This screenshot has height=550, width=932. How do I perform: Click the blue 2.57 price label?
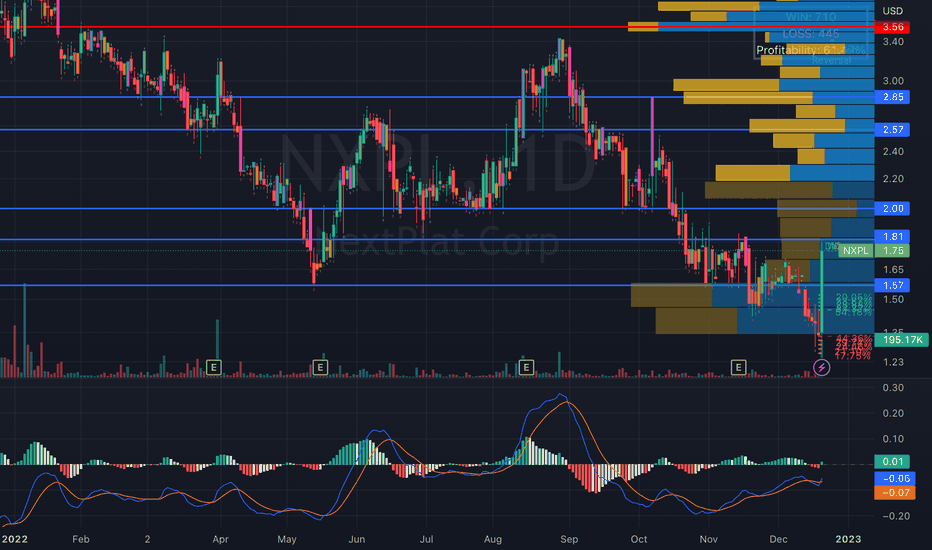(x=892, y=130)
